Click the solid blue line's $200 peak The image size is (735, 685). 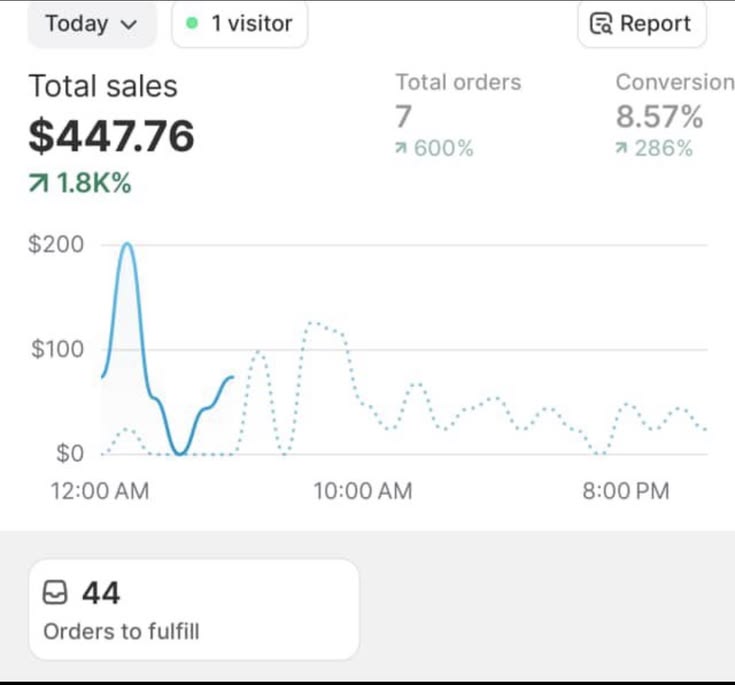pyautogui.click(x=127, y=244)
